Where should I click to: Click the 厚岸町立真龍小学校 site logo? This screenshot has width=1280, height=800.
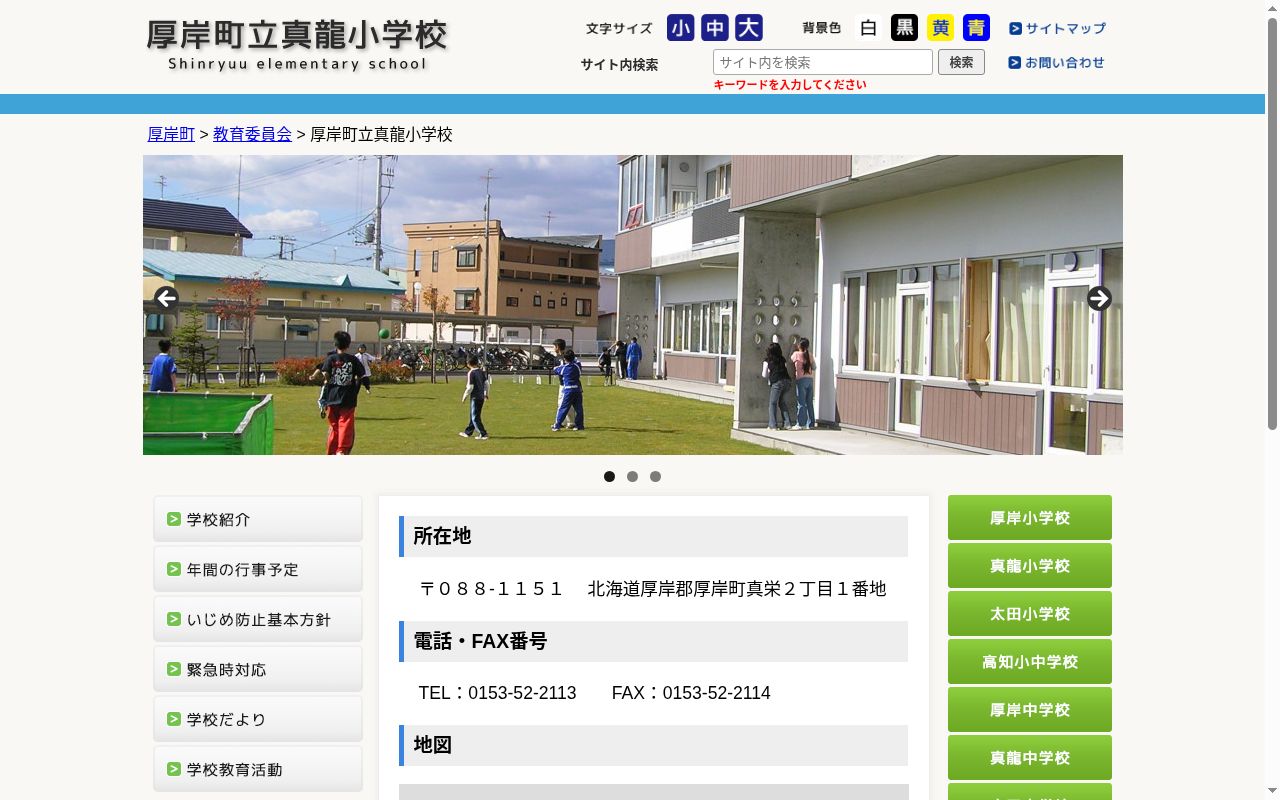(x=298, y=45)
